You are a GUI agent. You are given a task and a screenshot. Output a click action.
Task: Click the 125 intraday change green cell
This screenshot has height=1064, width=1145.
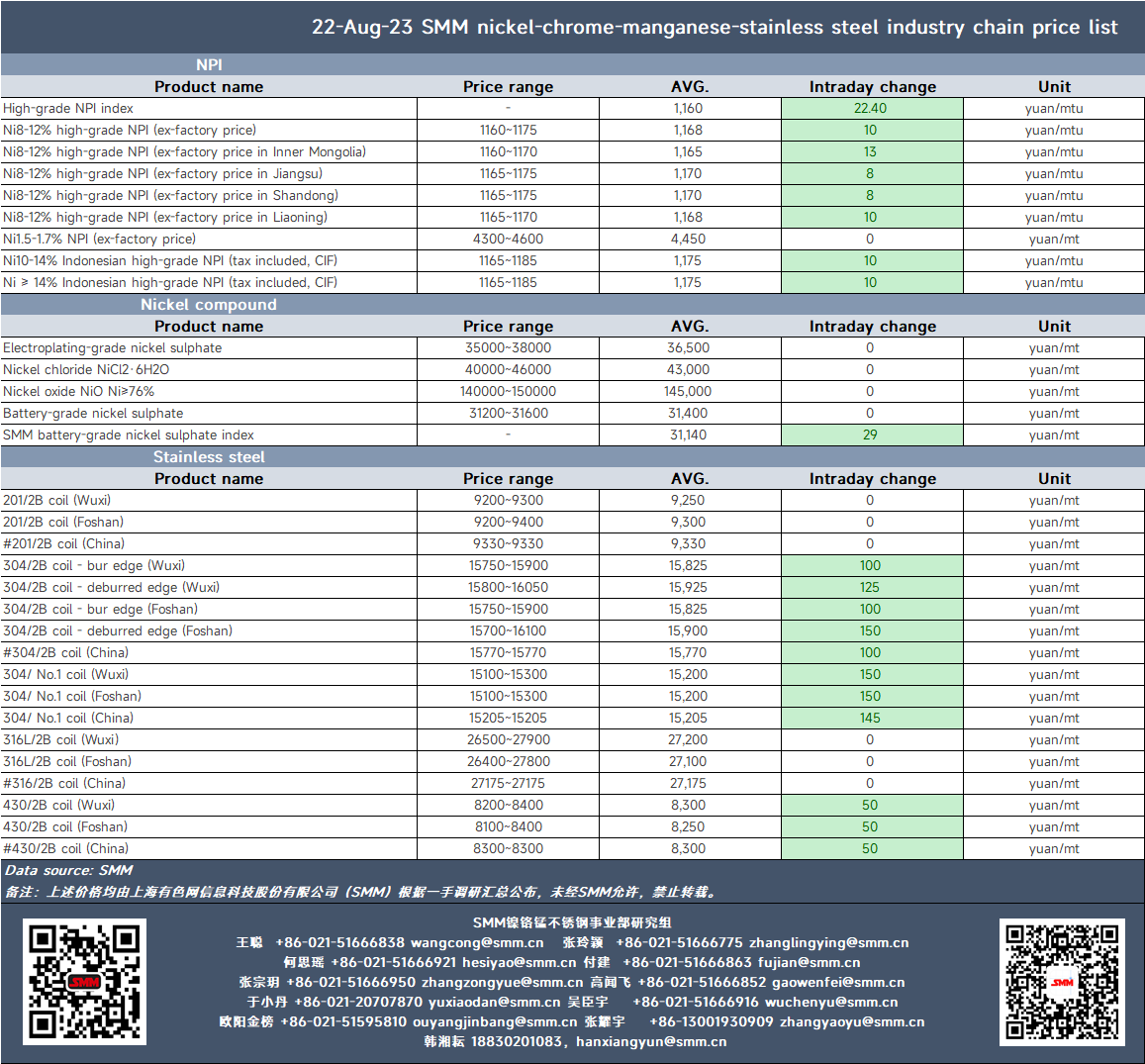pos(872,587)
